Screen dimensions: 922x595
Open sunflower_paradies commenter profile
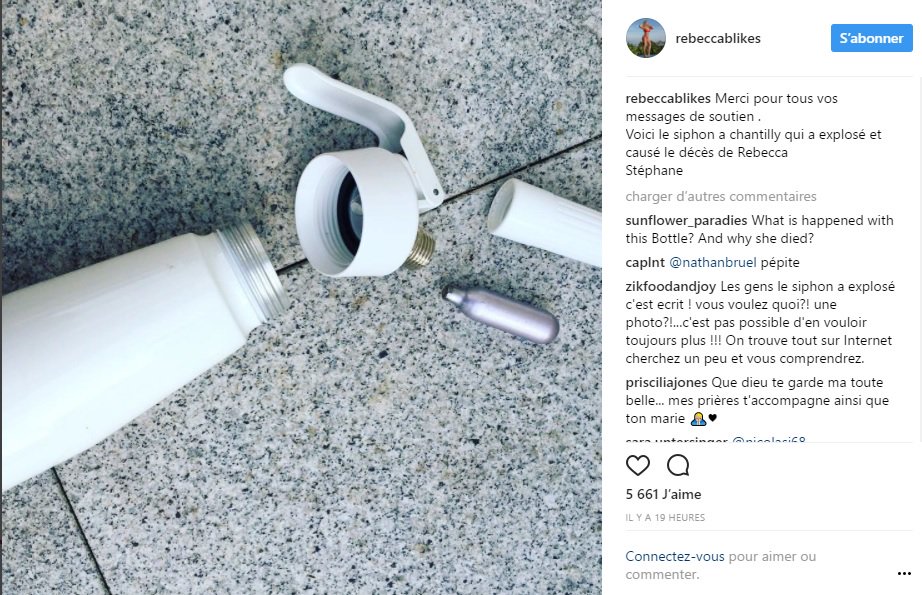686,220
